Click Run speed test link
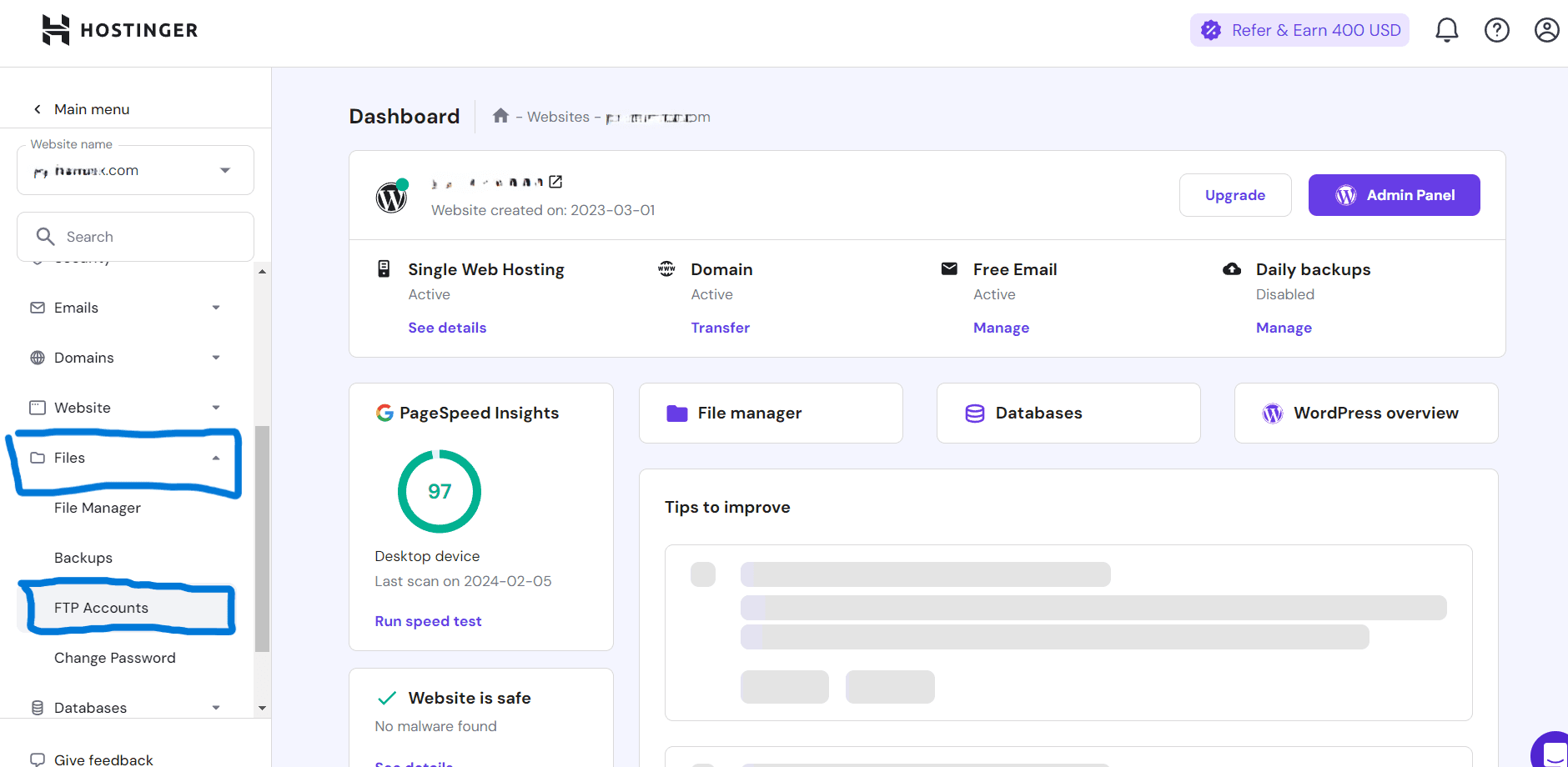The image size is (1568, 767). tap(428, 621)
